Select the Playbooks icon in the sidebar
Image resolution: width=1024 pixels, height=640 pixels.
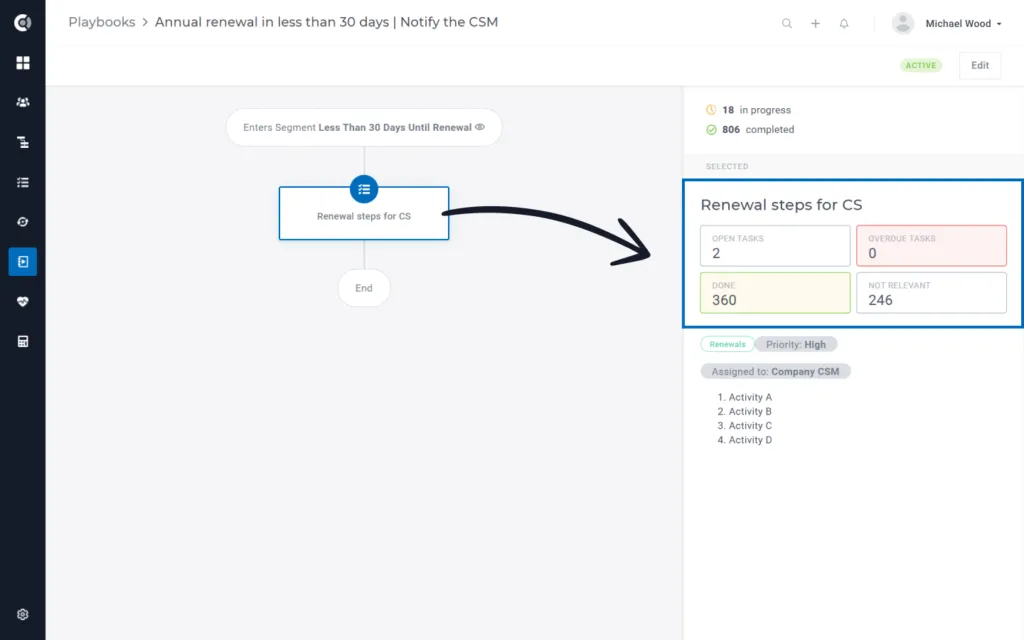coord(23,262)
